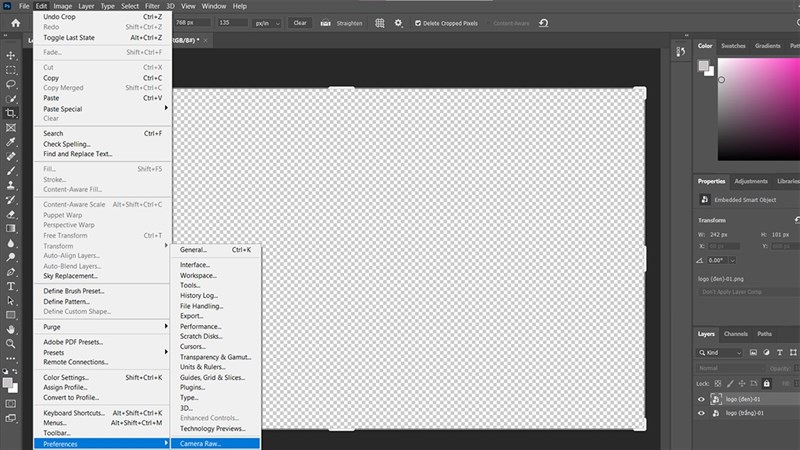Select the Frame tool

tap(11, 128)
